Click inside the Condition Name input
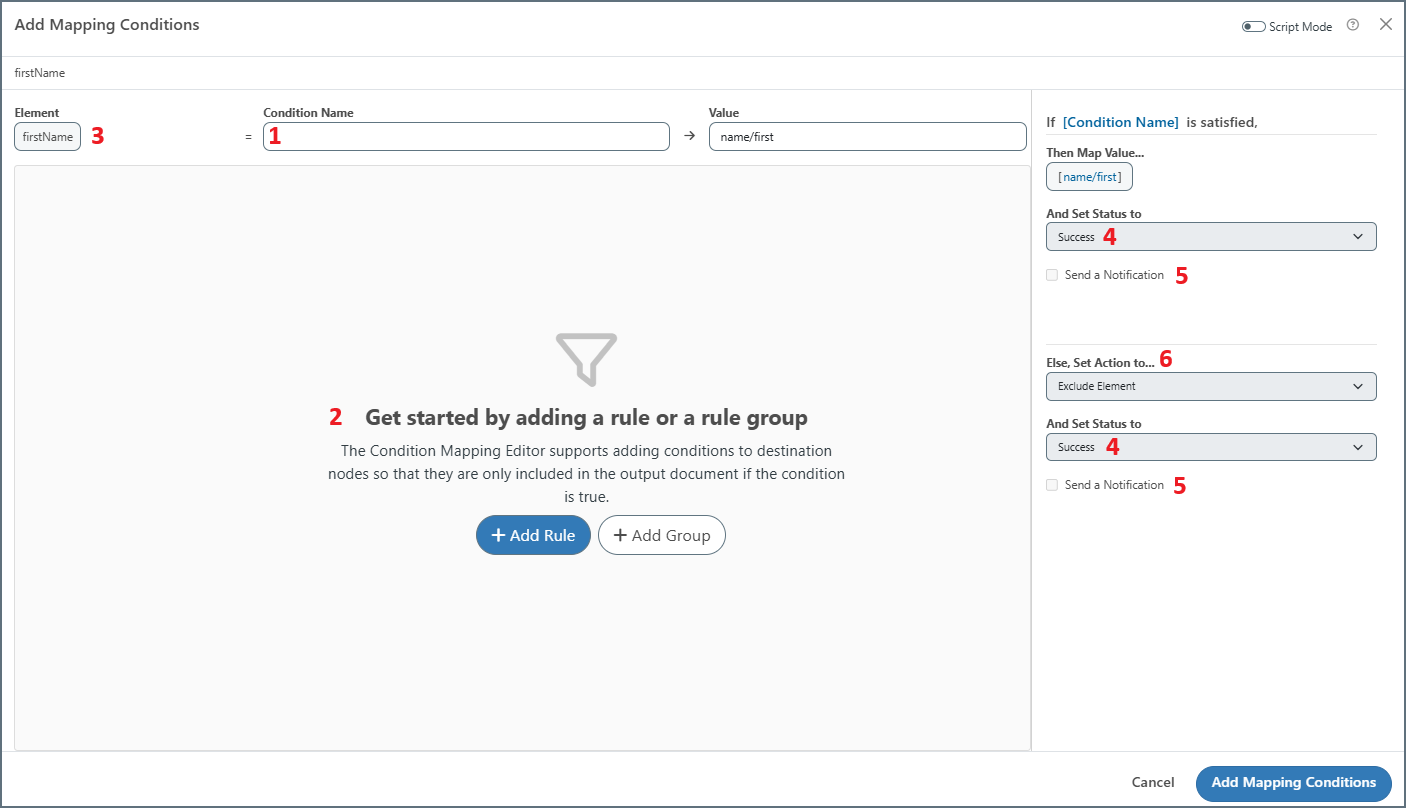1406x808 pixels. pos(466,136)
